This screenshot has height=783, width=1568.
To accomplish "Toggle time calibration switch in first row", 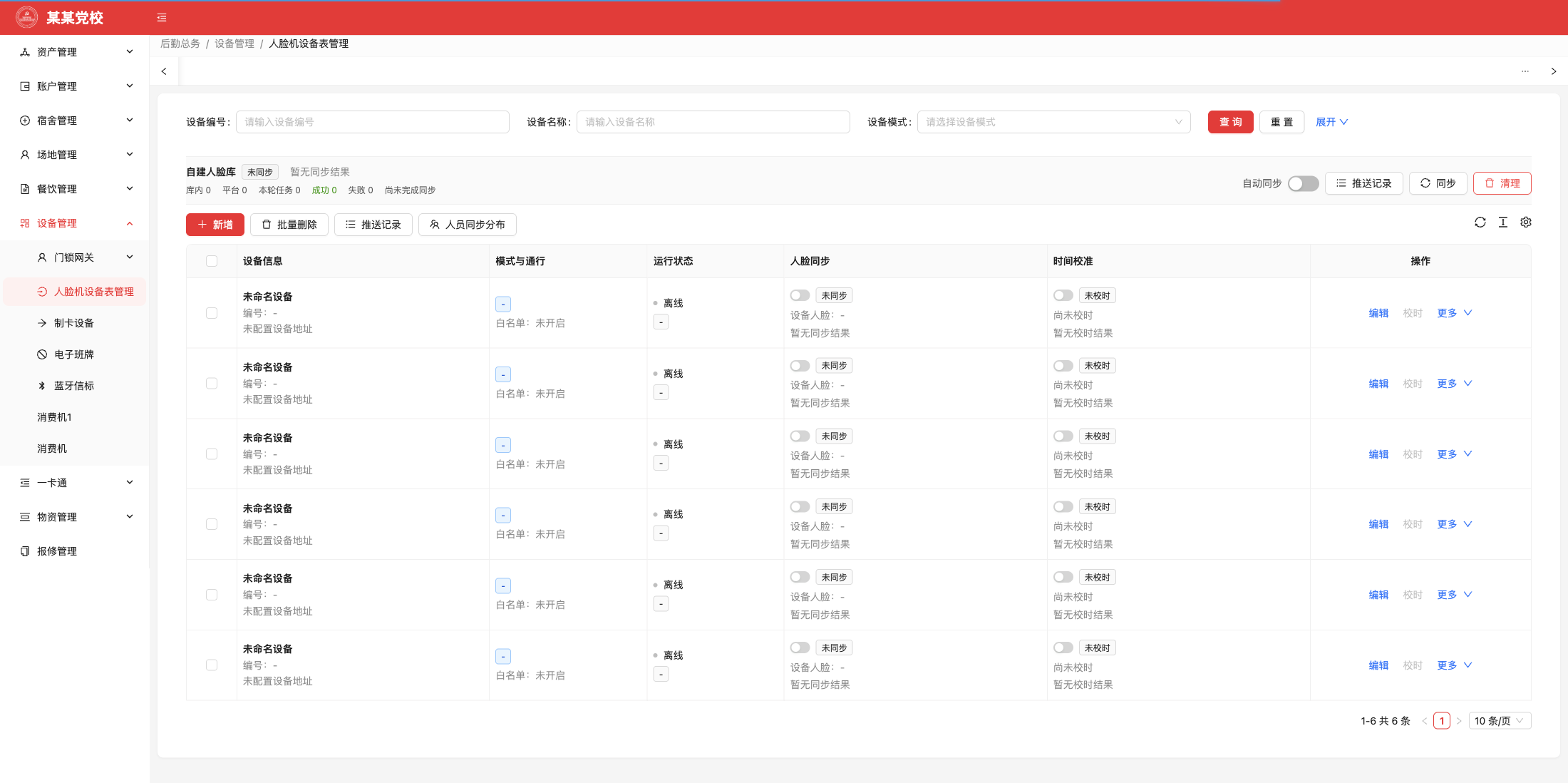I will tap(1063, 295).
